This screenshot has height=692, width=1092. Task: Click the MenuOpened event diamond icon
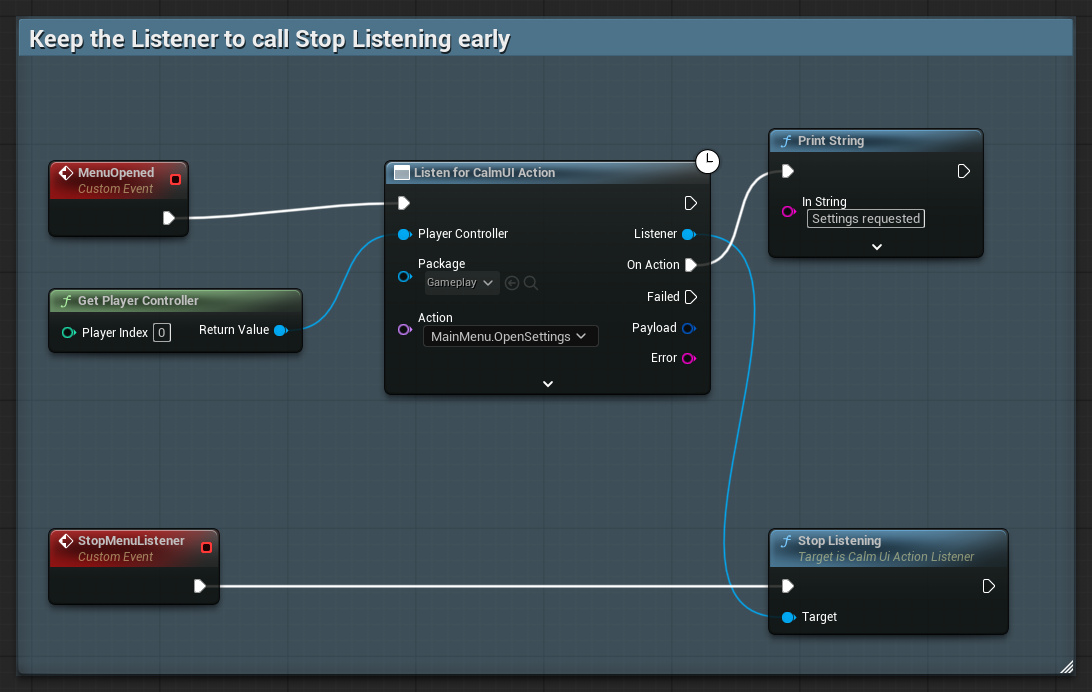point(66,173)
